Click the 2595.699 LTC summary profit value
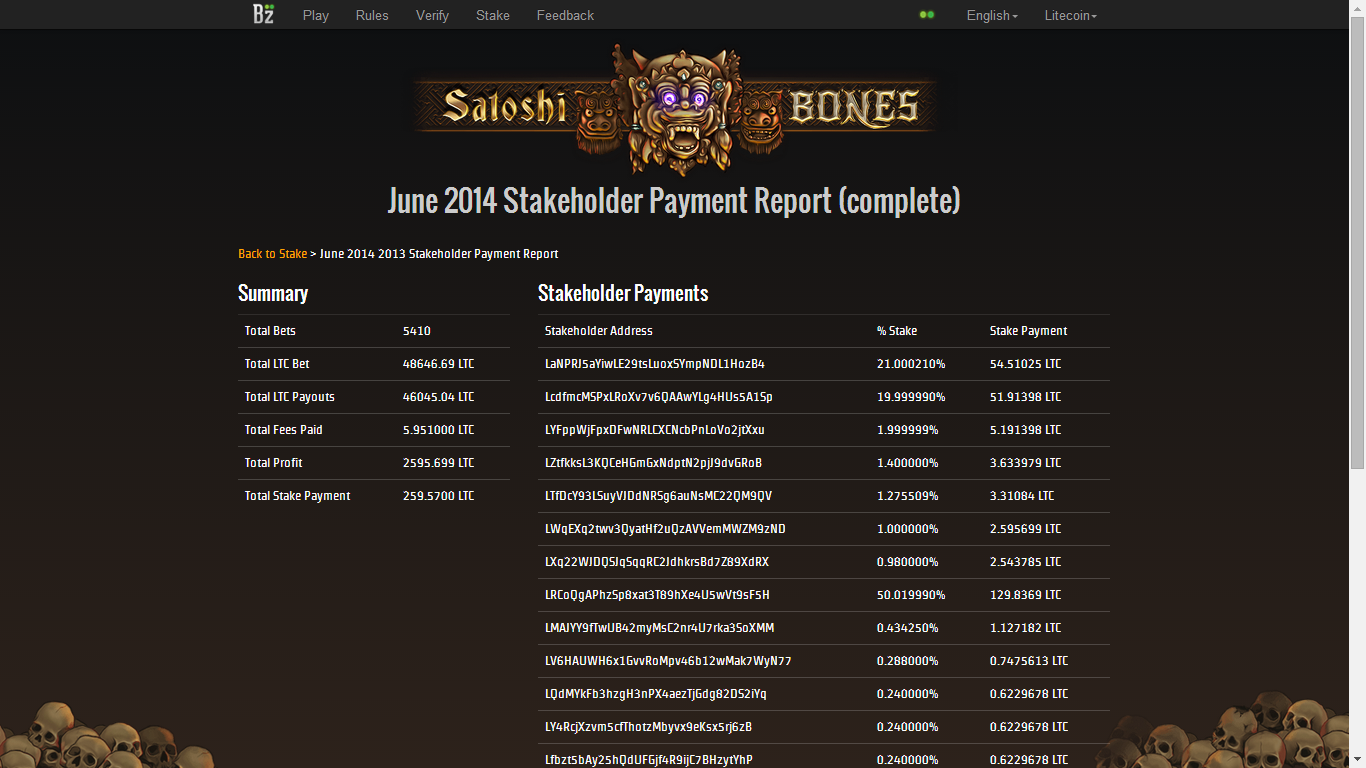Screen dimensions: 1366x768 pyautogui.click(x=439, y=463)
